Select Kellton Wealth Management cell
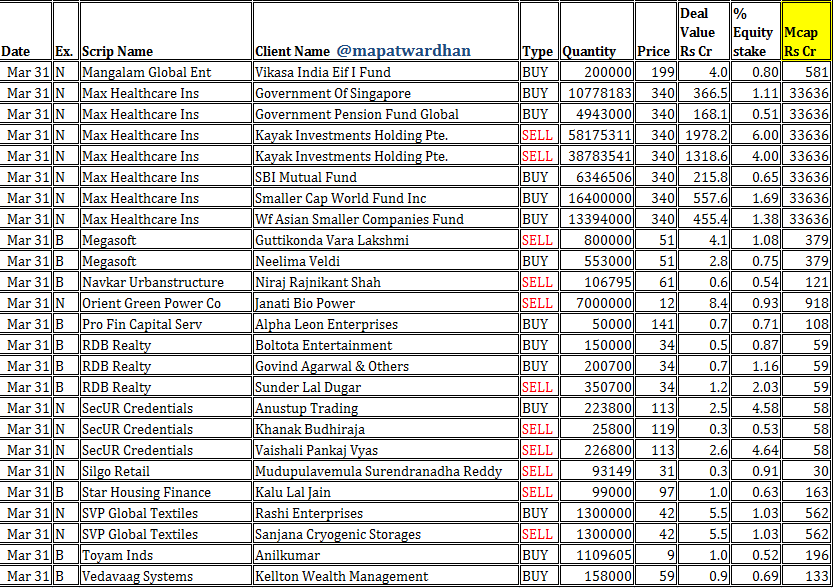This screenshot has height=588, width=833. click(x=386, y=576)
